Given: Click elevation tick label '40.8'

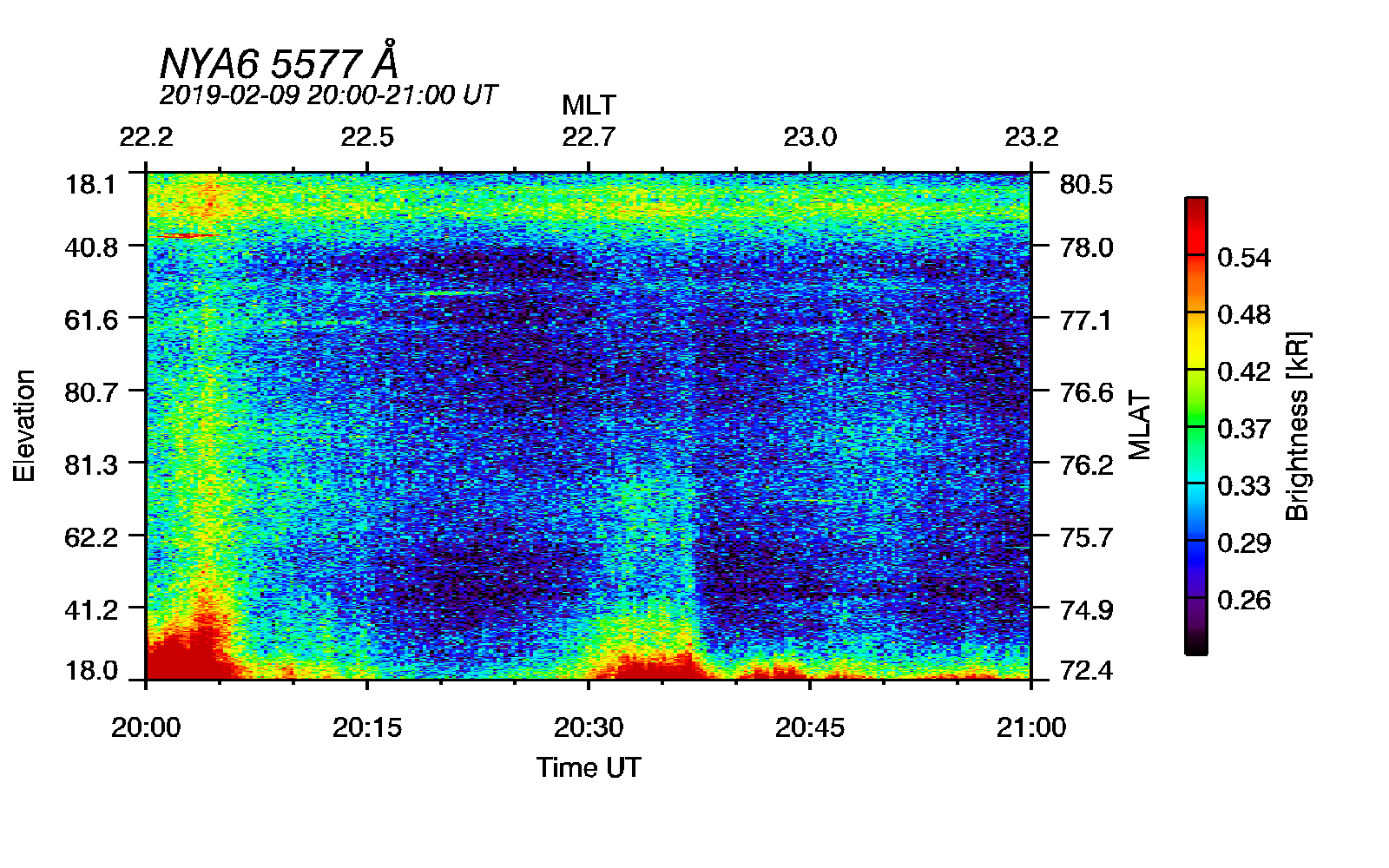Looking at the screenshot, I should point(91,247).
